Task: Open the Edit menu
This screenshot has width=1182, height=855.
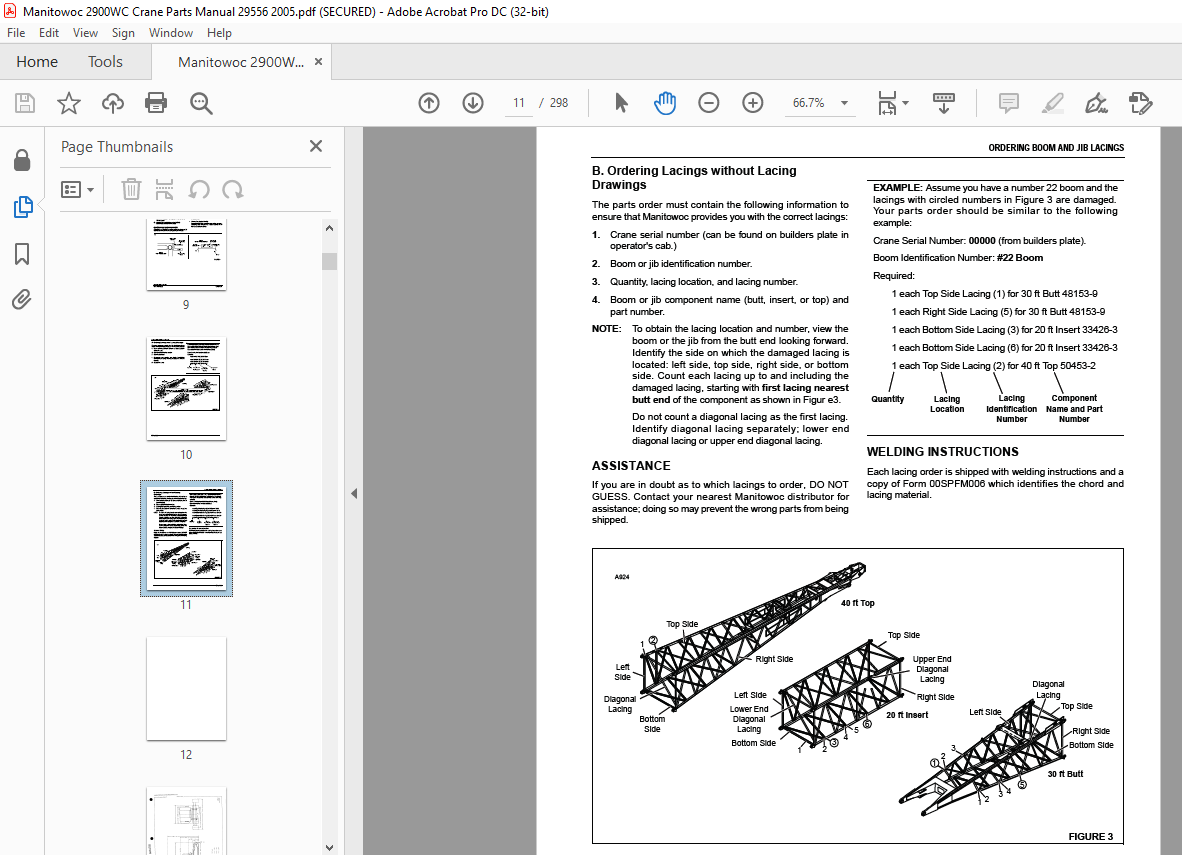Action: pyautogui.click(x=49, y=32)
